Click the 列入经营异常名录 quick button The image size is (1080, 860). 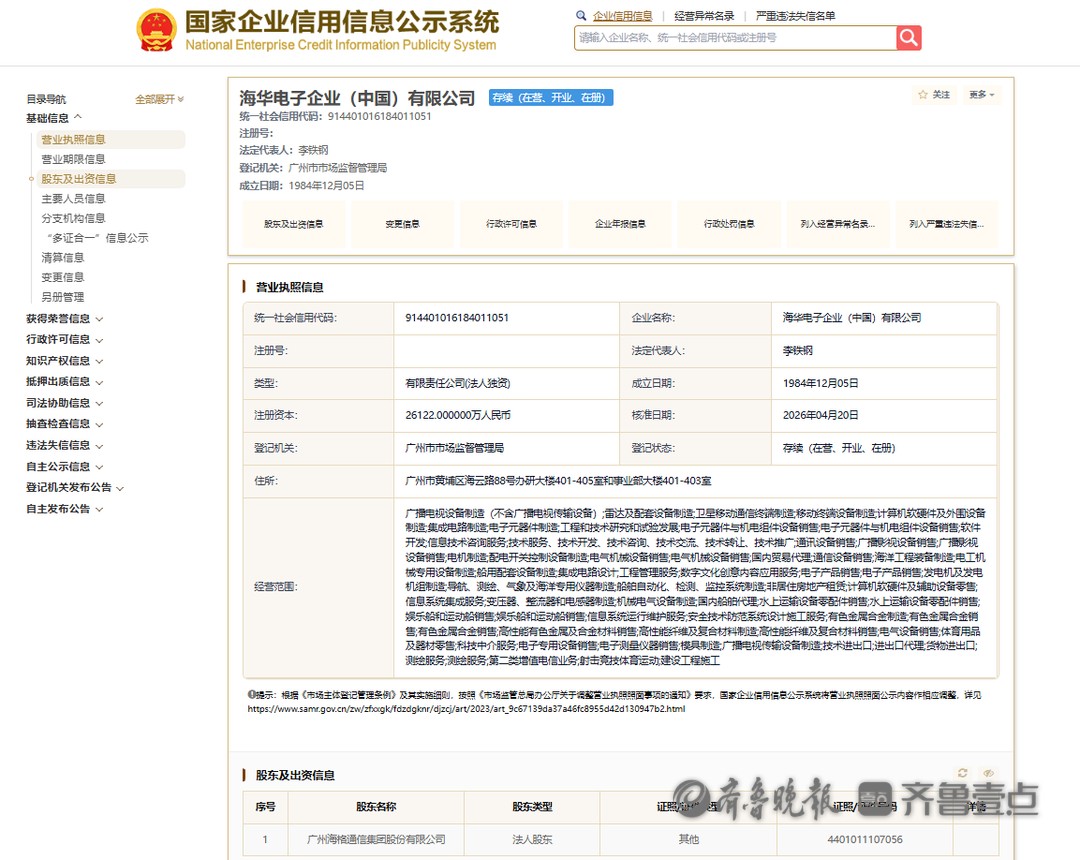838,224
